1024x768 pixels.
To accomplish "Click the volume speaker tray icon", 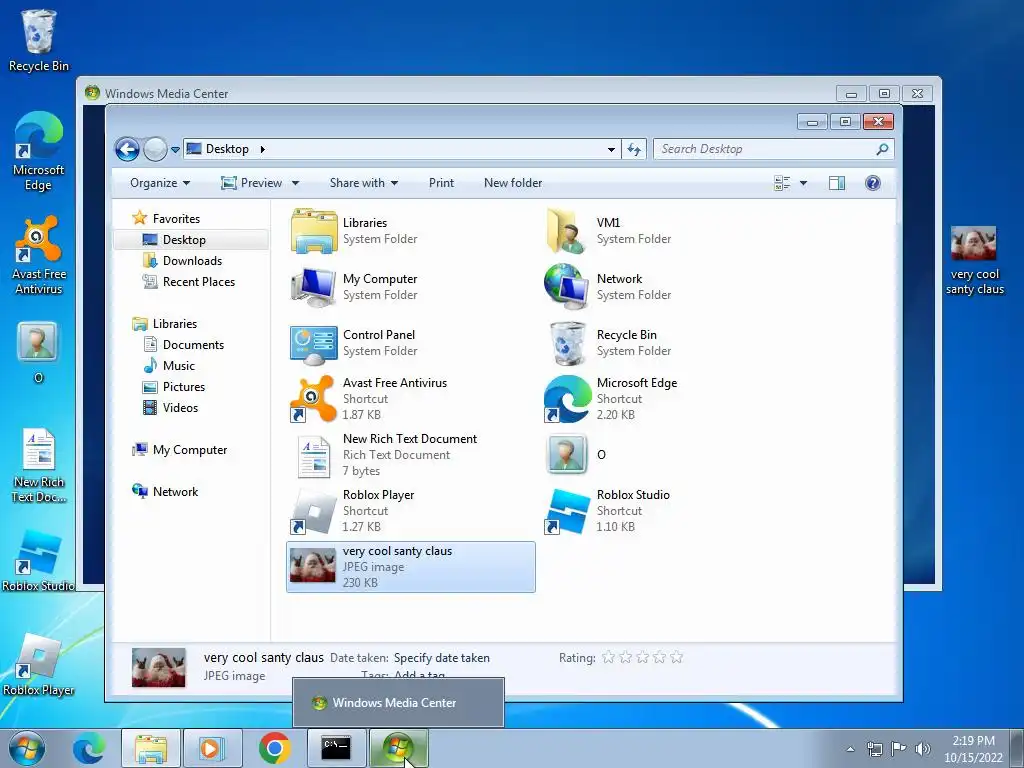I will [x=922, y=749].
